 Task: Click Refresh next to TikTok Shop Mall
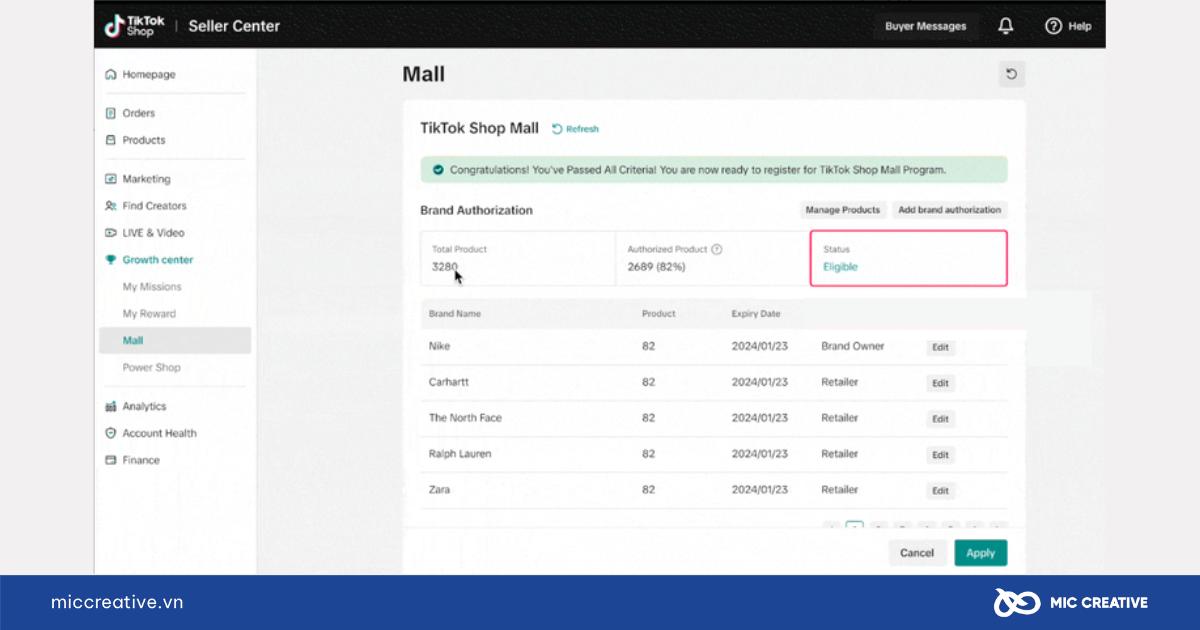[x=576, y=129]
